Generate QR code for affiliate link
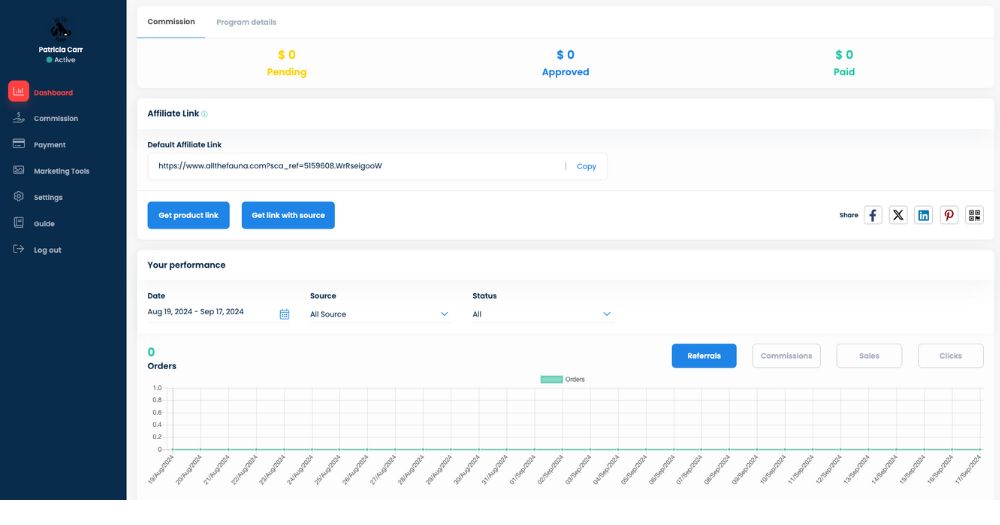The width and height of the screenshot is (1000, 525). point(974,215)
